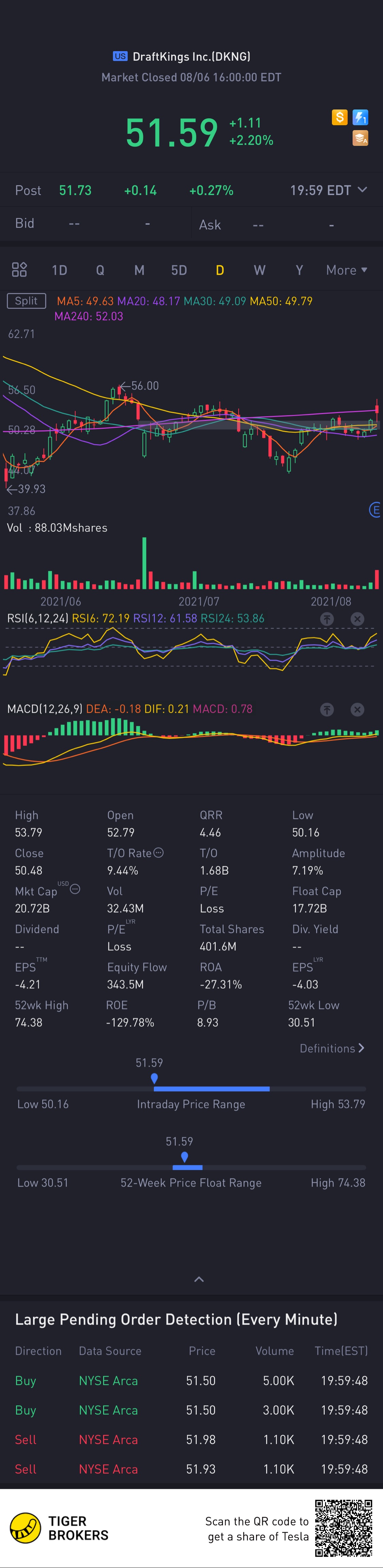Tap the Time(EST) column header
The image size is (383, 1568).
341,1351
